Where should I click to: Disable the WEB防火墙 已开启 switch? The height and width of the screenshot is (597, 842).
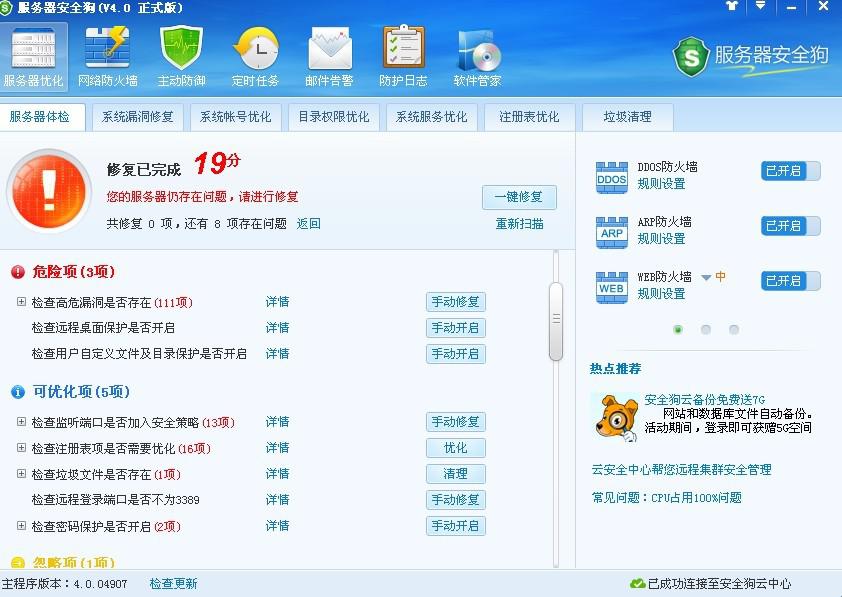point(789,281)
